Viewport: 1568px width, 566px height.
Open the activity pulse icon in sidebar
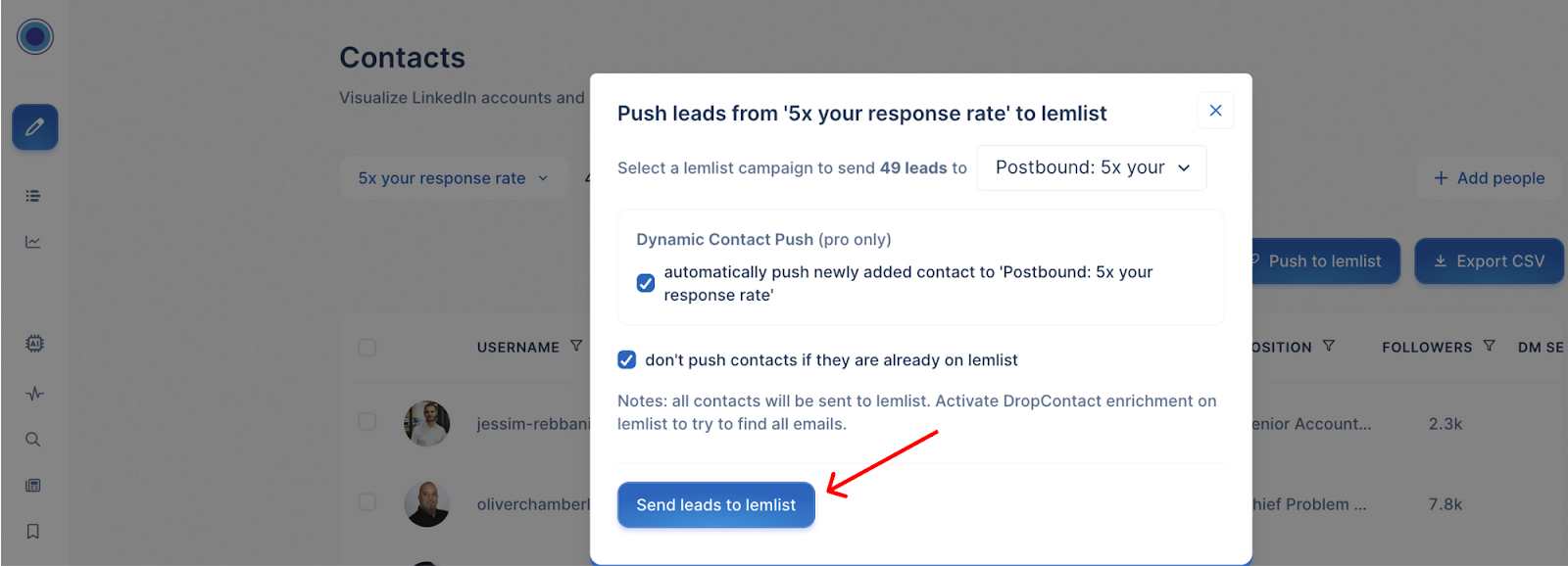[x=34, y=394]
